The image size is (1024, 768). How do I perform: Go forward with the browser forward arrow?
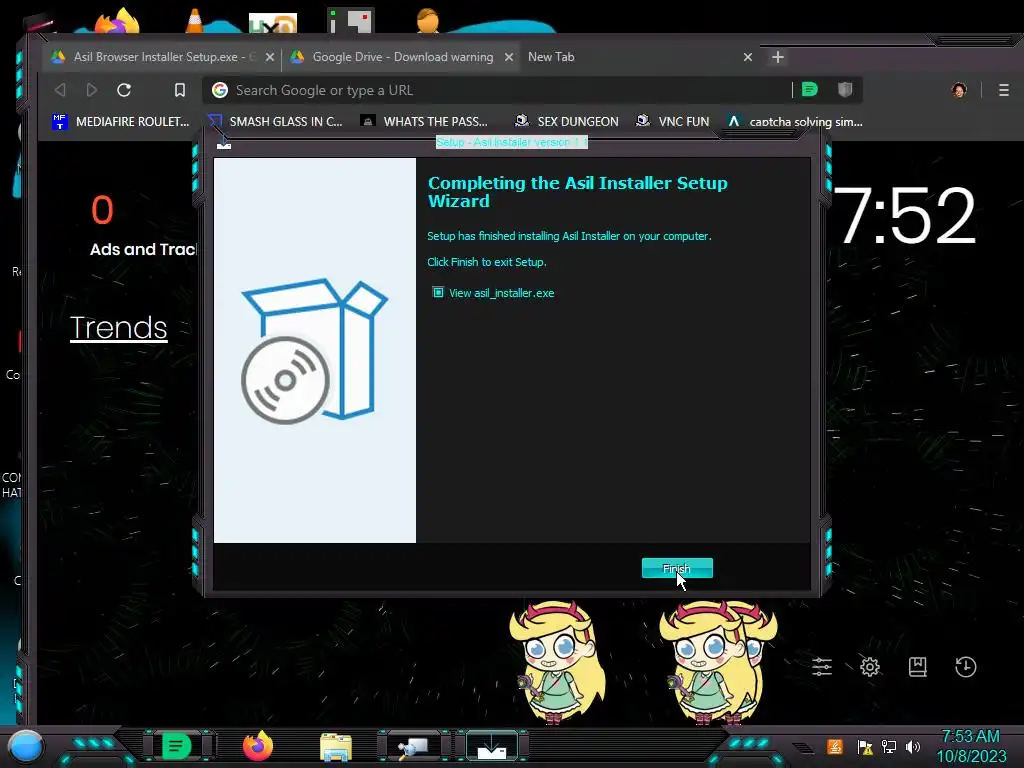click(x=92, y=90)
